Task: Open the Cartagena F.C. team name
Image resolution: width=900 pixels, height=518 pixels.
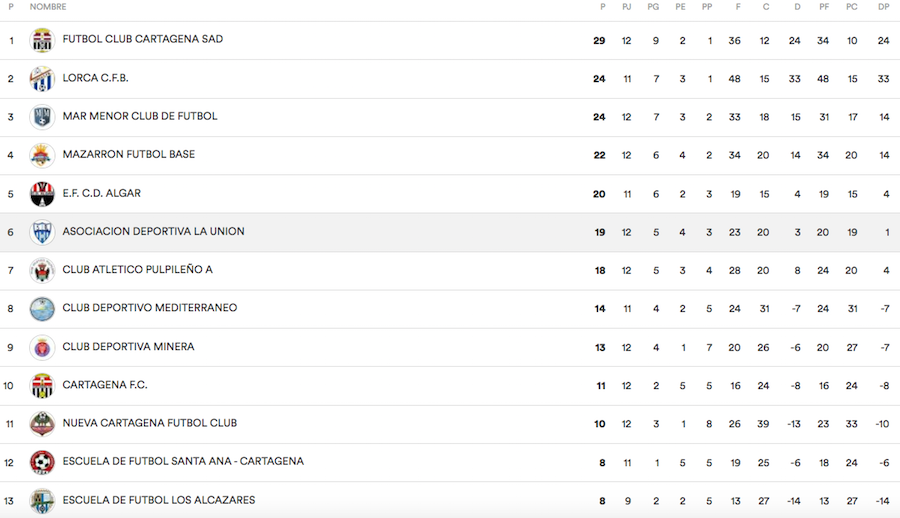Action: pyautogui.click(x=105, y=385)
